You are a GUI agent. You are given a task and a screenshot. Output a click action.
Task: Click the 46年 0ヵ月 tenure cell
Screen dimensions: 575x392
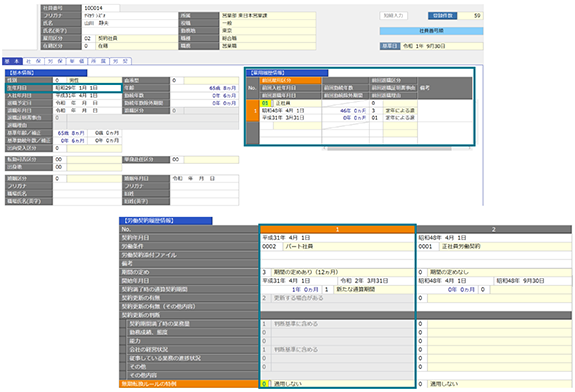click(345, 110)
